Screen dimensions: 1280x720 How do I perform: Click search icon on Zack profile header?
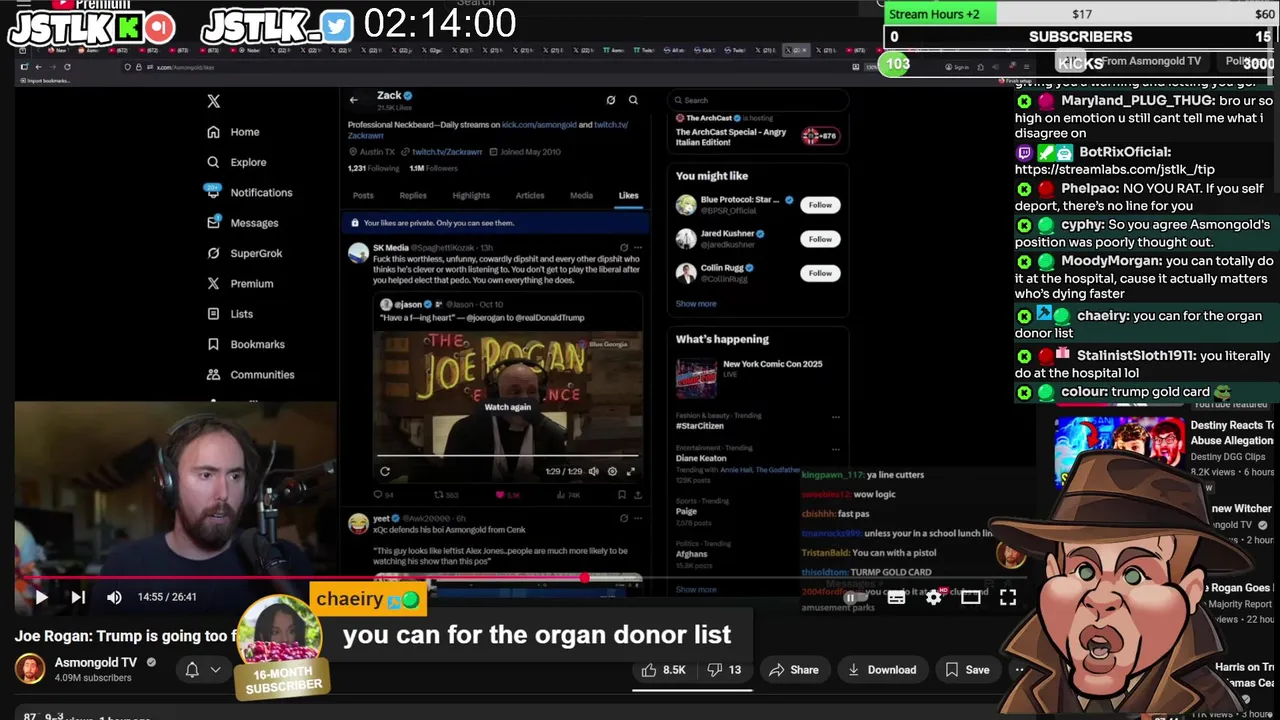[633, 100]
